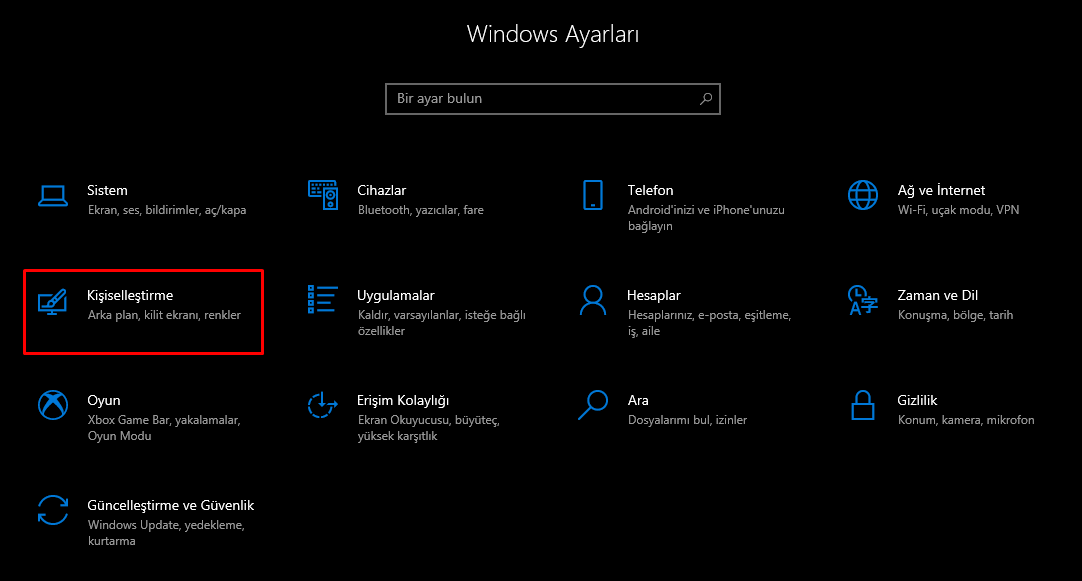Click the Hesaplar person icon
This screenshot has height=581, width=1082.
click(x=593, y=300)
